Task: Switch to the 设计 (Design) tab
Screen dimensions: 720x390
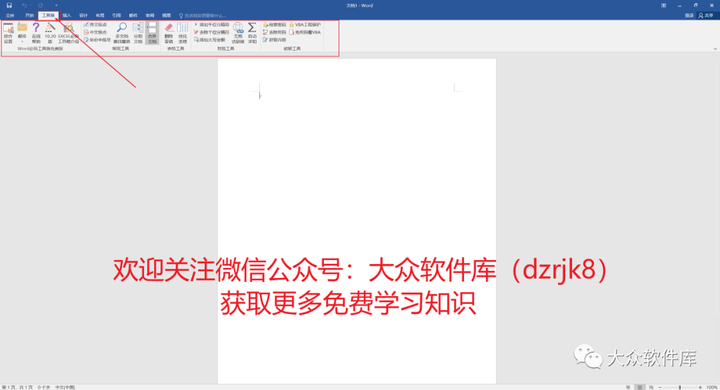Action: (84, 16)
